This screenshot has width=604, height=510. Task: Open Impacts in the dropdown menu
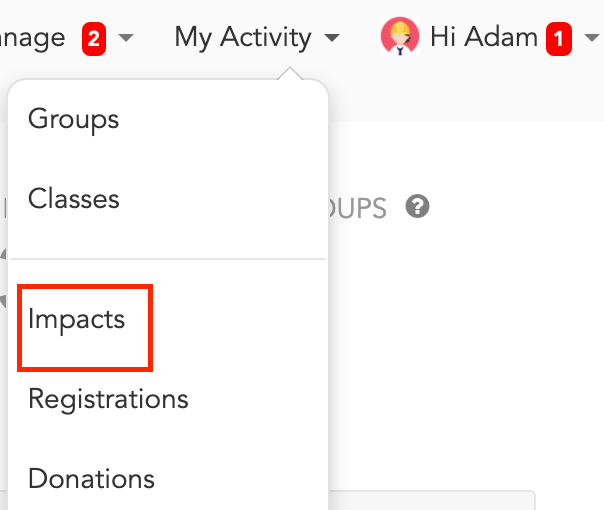(76, 320)
